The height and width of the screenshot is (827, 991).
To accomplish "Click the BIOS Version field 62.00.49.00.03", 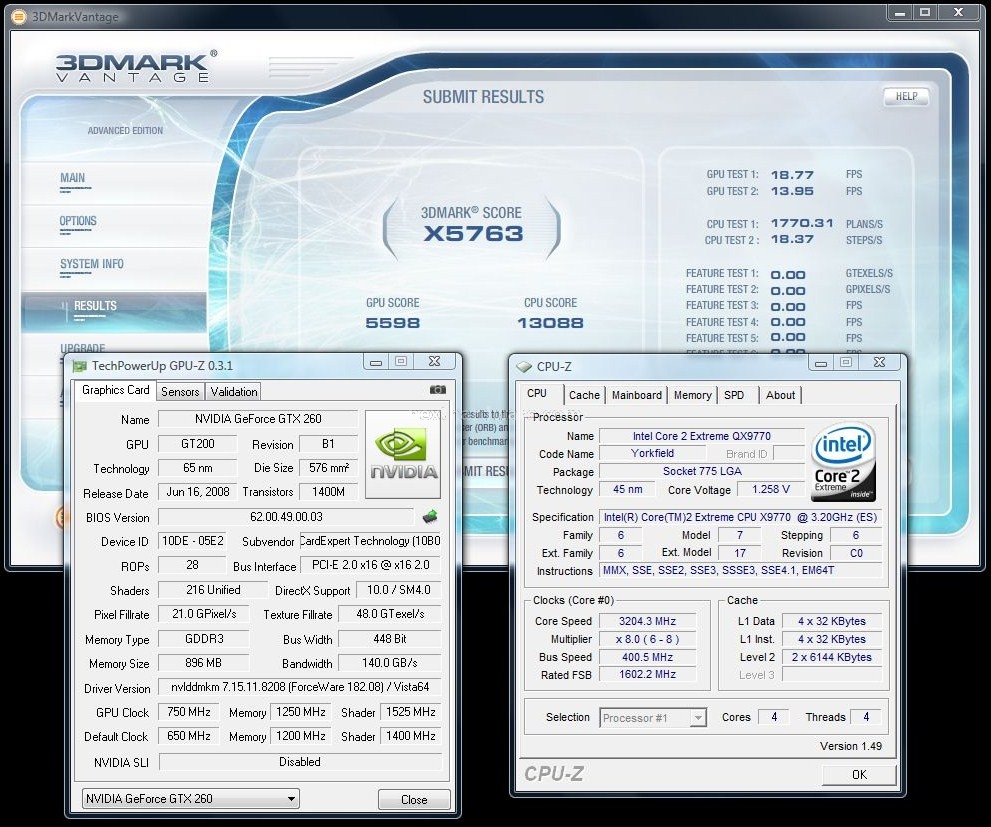I will [286, 517].
